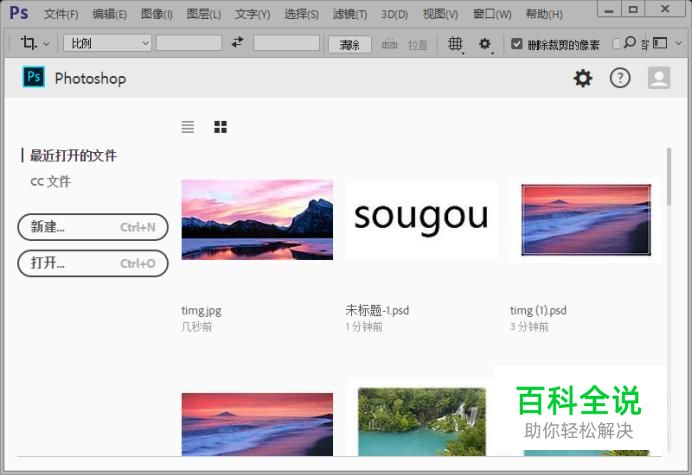Image resolution: width=692 pixels, height=475 pixels.
Task: Open the 编辑(E) menu
Action: [109, 14]
